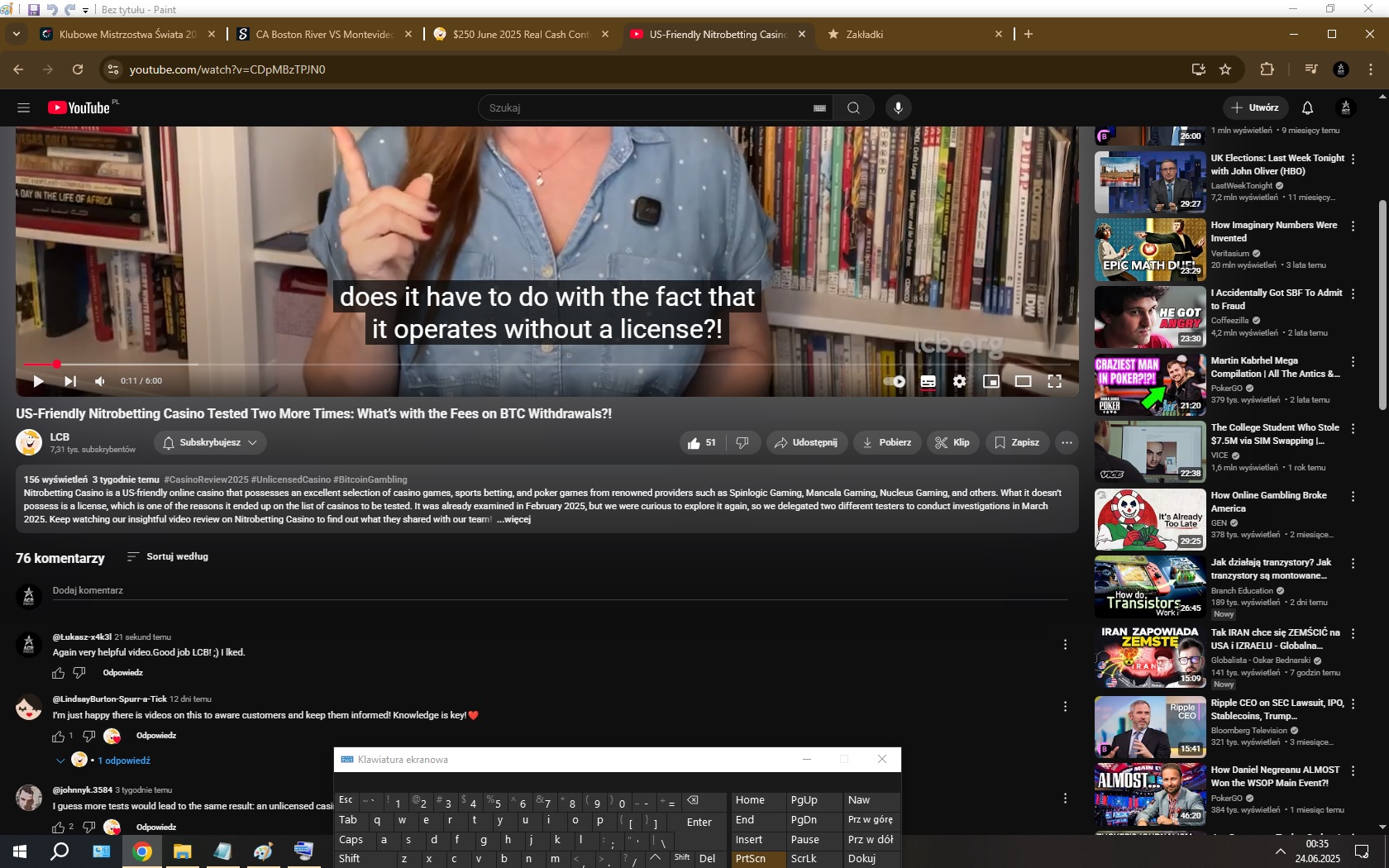The image size is (1389, 868).
Task: Click the Pobierz download button
Action: [x=886, y=442]
